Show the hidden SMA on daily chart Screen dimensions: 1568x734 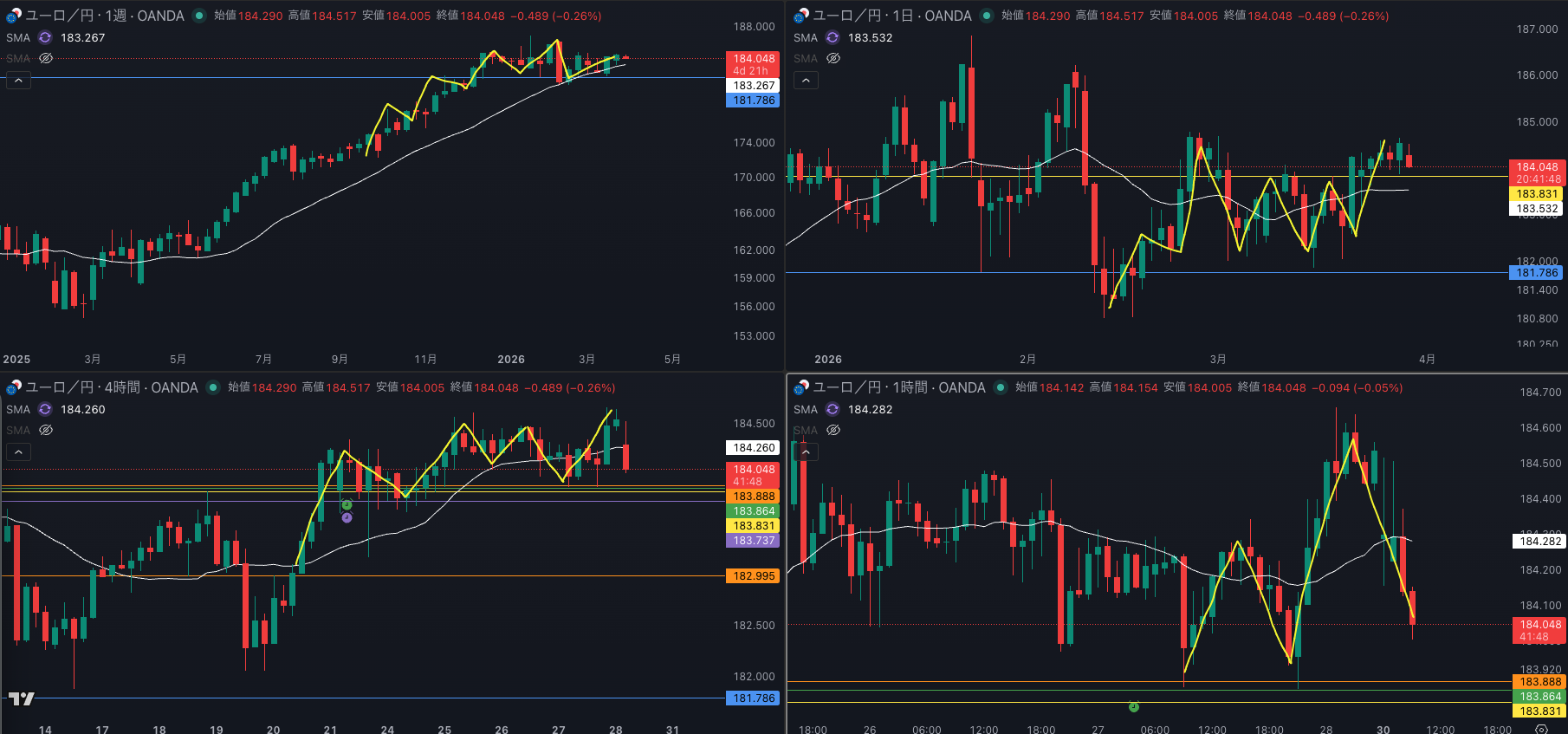(x=833, y=58)
